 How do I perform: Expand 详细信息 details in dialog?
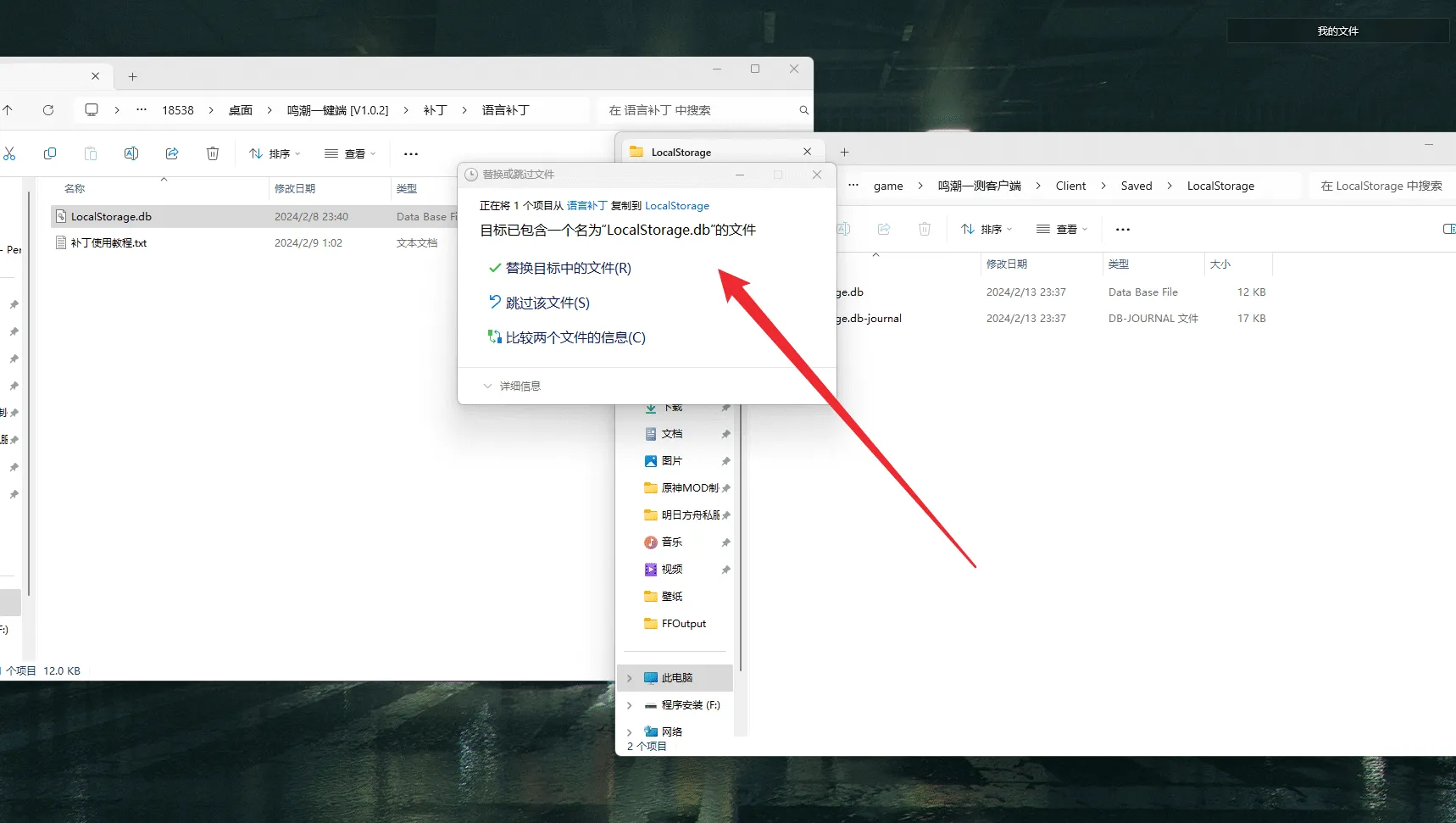click(x=512, y=386)
